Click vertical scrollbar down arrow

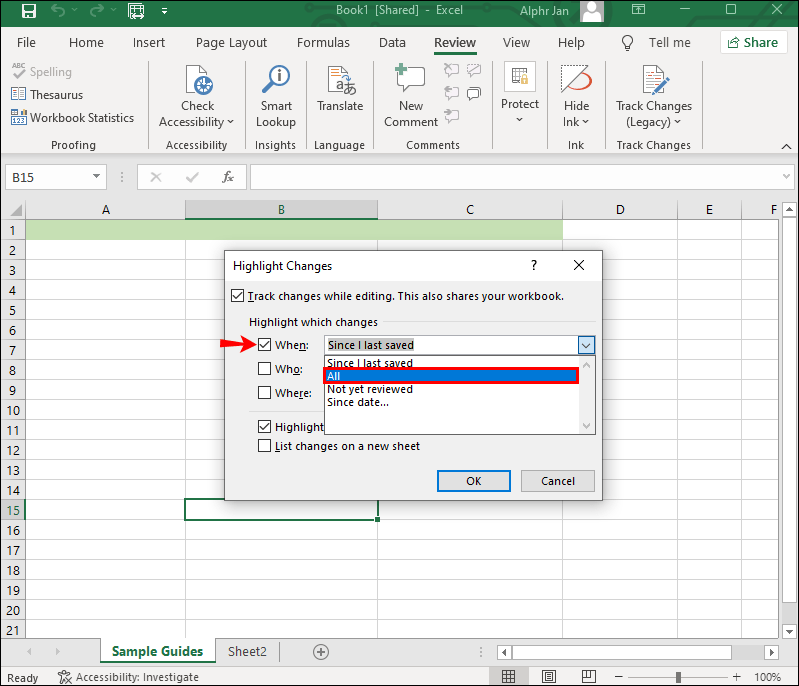click(789, 631)
